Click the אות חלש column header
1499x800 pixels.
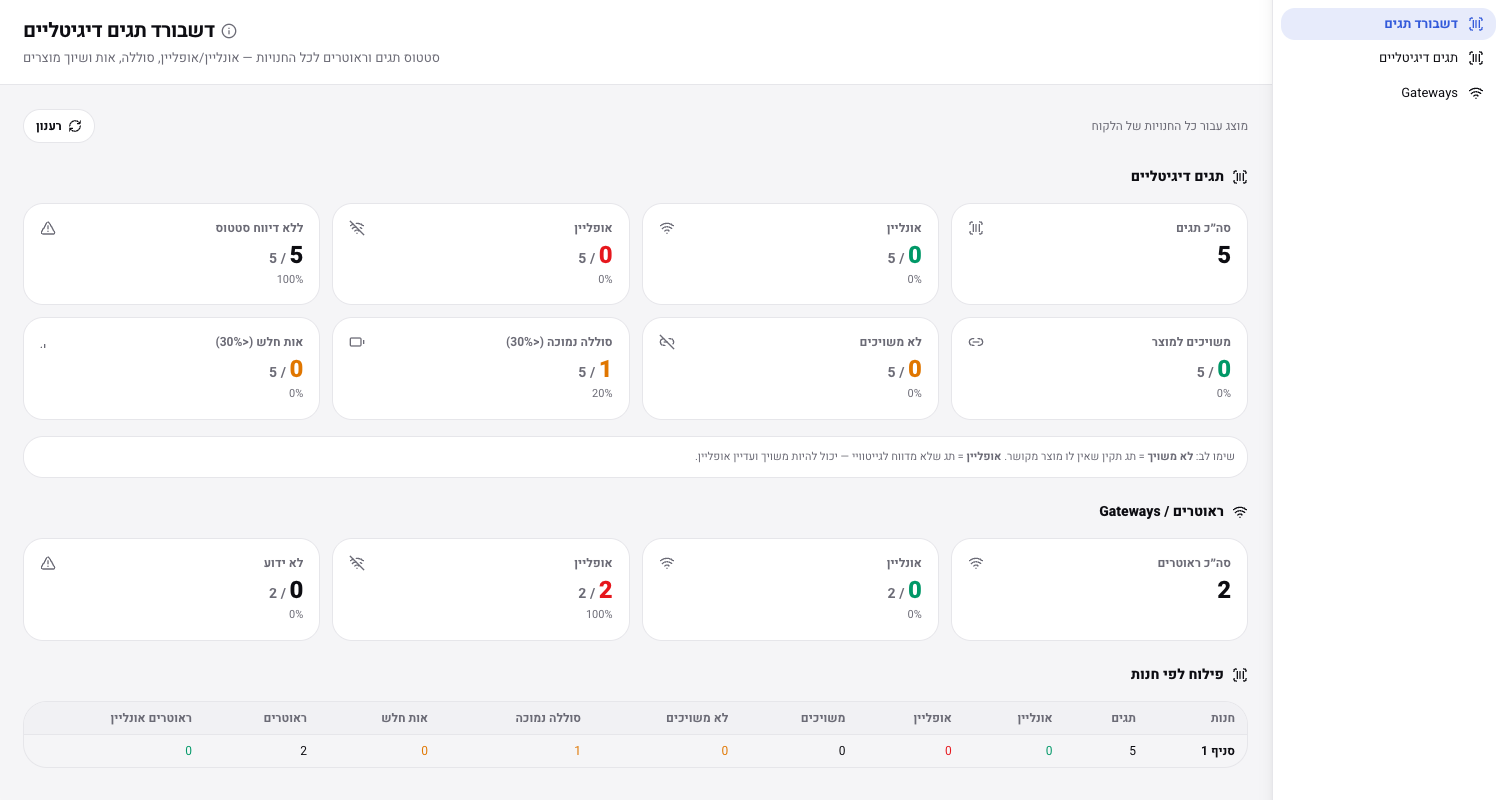click(x=405, y=718)
